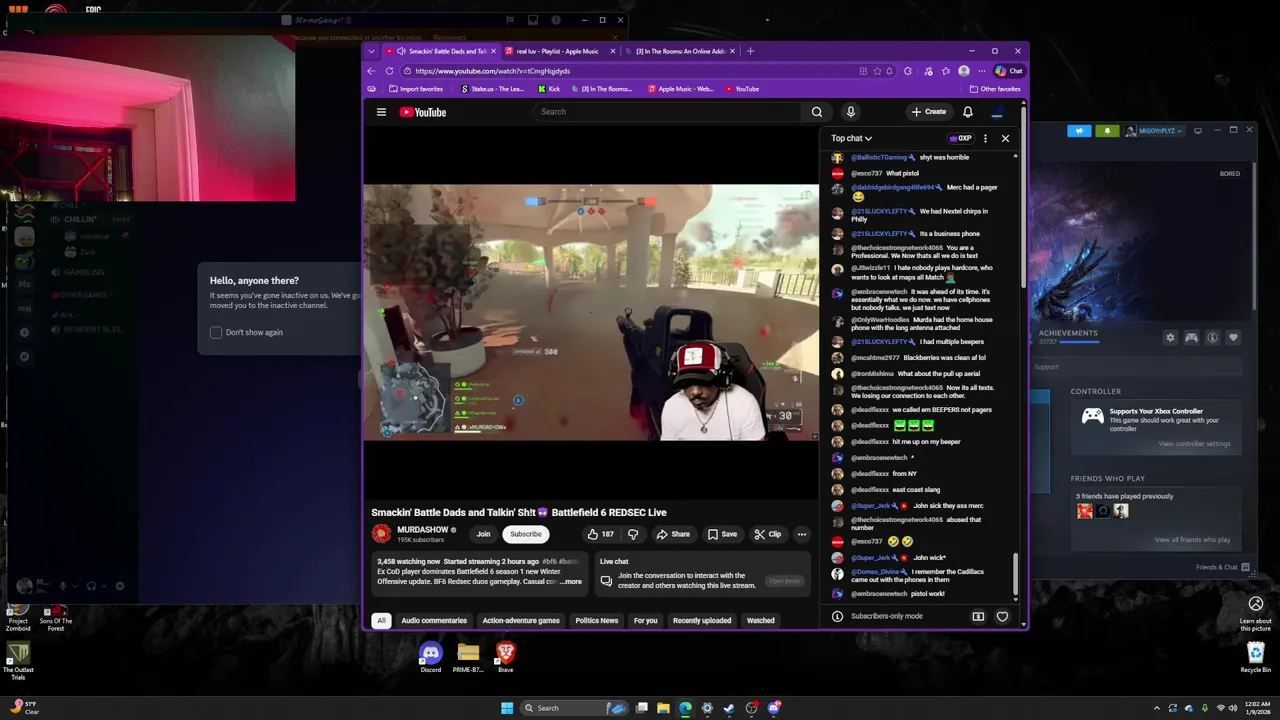Open The Outlast Trials desktop shortcut
Screen dimensions: 1280x720
[18, 661]
